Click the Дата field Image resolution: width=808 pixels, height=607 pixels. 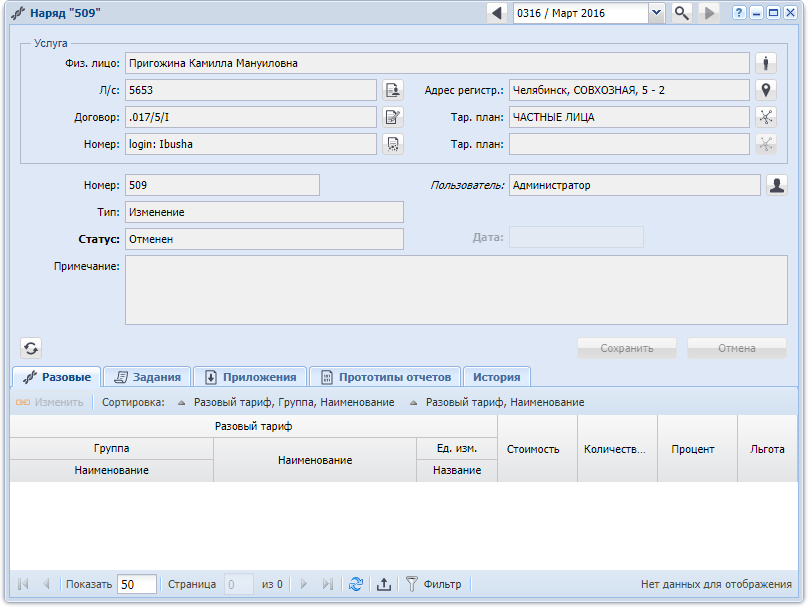(576, 237)
